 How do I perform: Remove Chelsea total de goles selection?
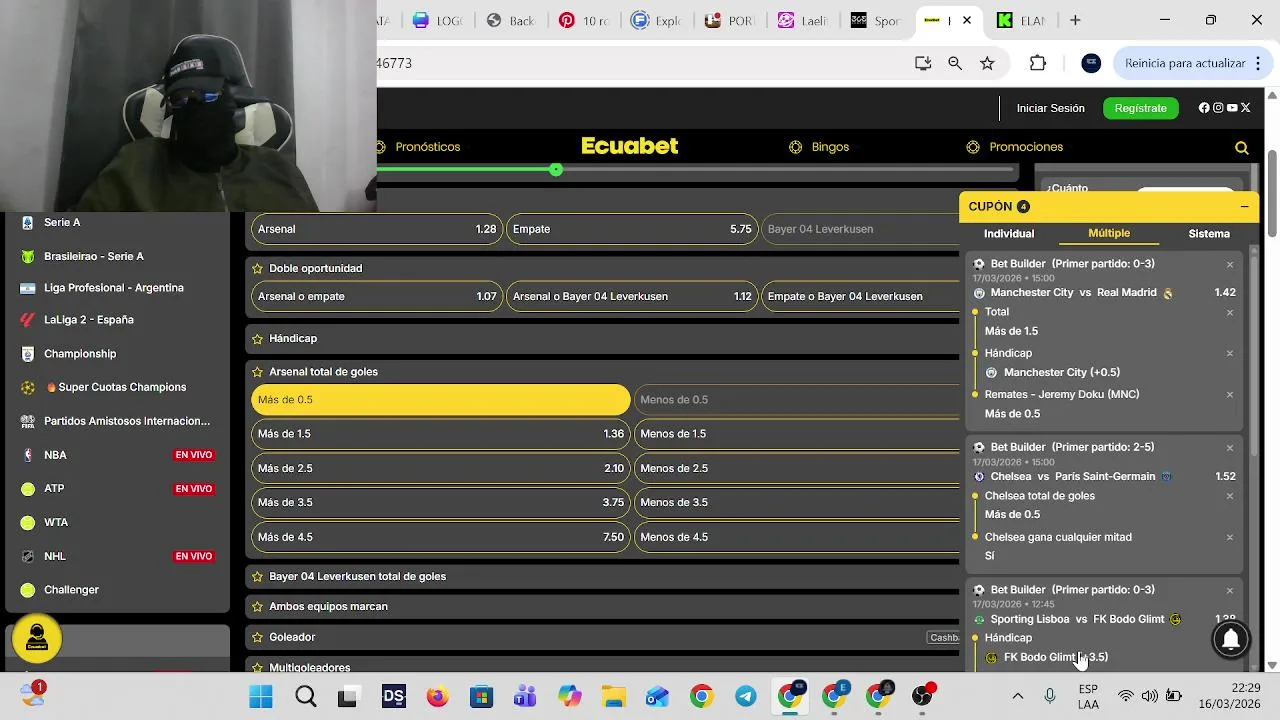click(1230, 496)
